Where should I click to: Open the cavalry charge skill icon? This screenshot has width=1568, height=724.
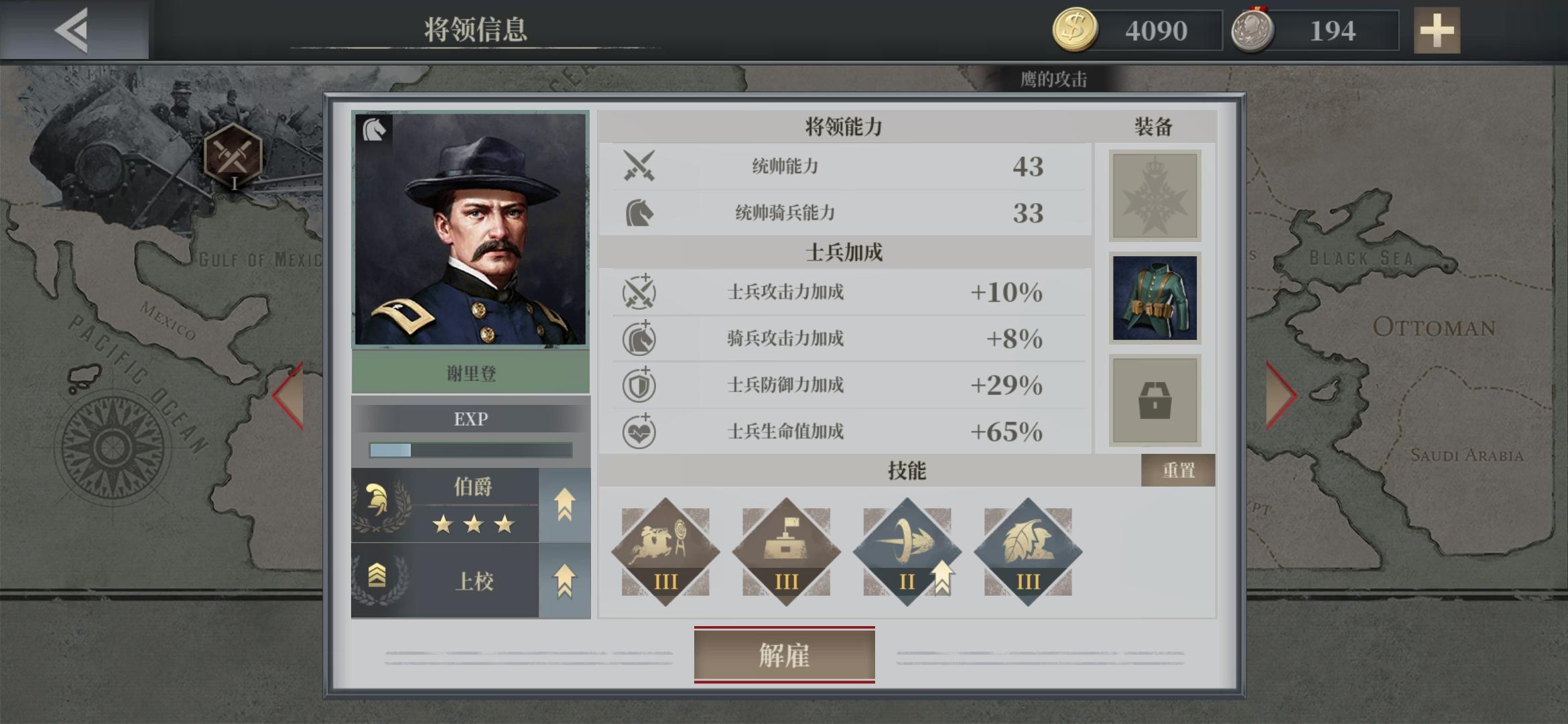click(665, 552)
